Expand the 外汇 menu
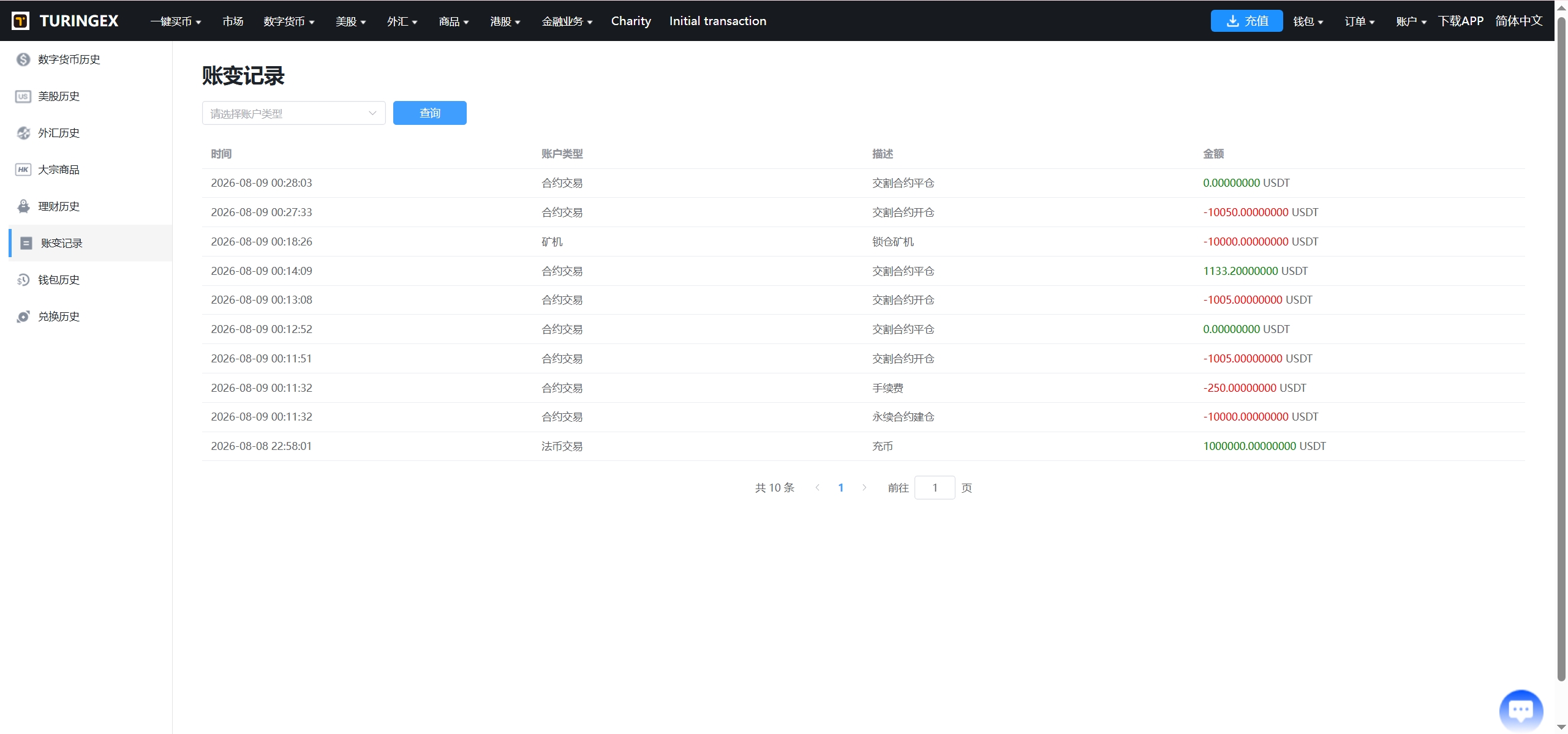The image size is (1568, 734). point(402,21)
